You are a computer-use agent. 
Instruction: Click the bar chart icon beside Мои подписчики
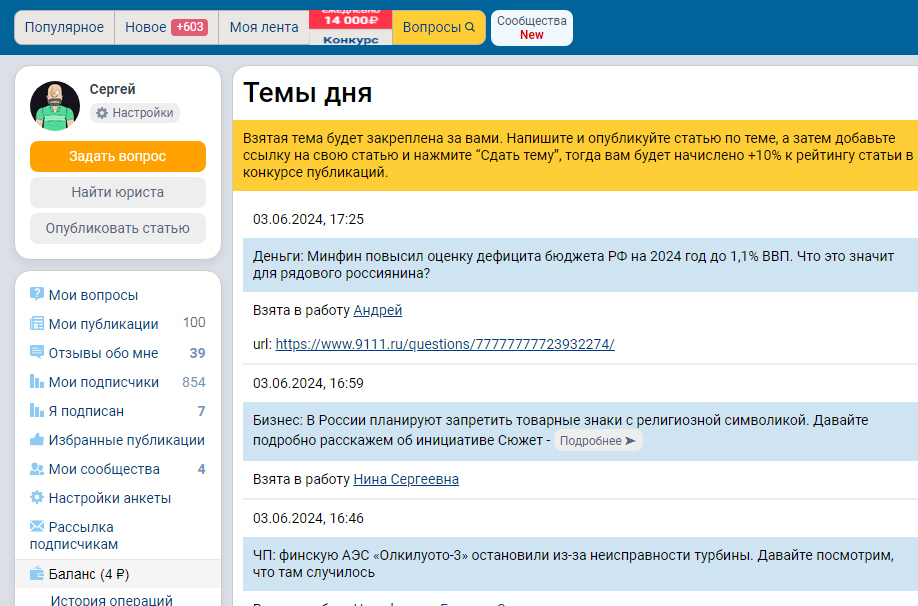tap(37, 382)
